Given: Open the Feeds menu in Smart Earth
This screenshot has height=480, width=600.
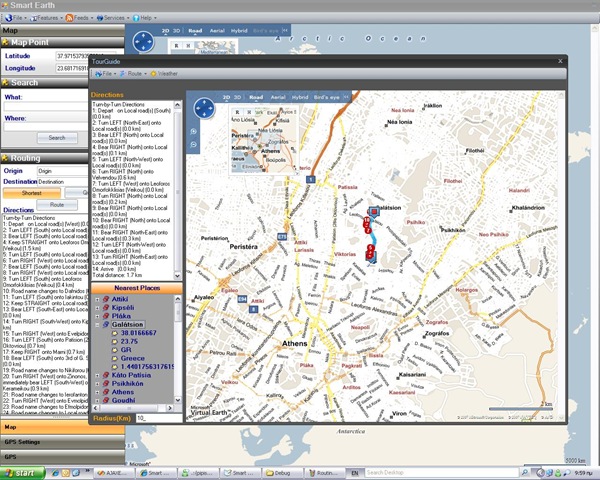Looking at the screenshot, I should pos(79,18).
